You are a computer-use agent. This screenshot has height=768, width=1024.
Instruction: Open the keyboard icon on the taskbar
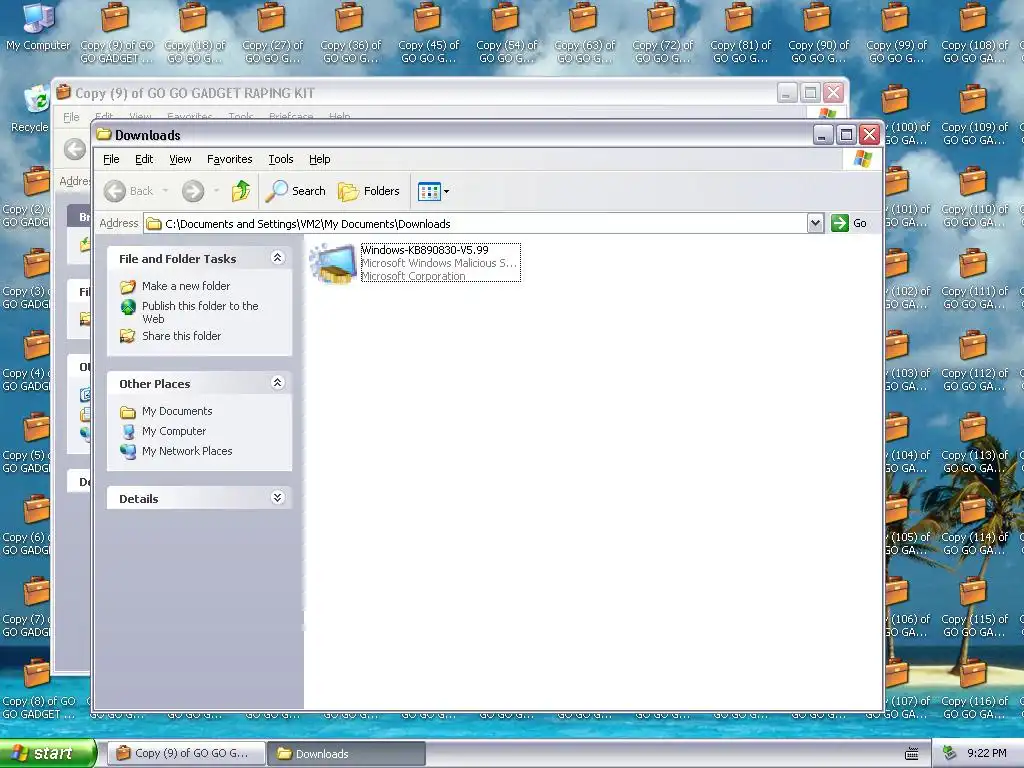pos(912,754)
